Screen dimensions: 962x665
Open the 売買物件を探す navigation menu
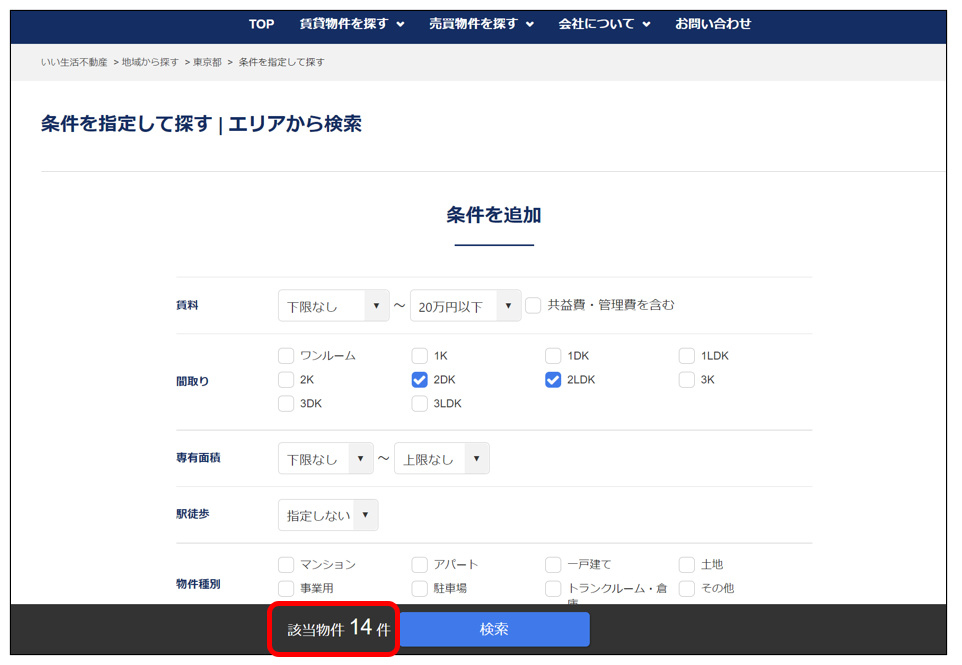click(x=481, y=24)
